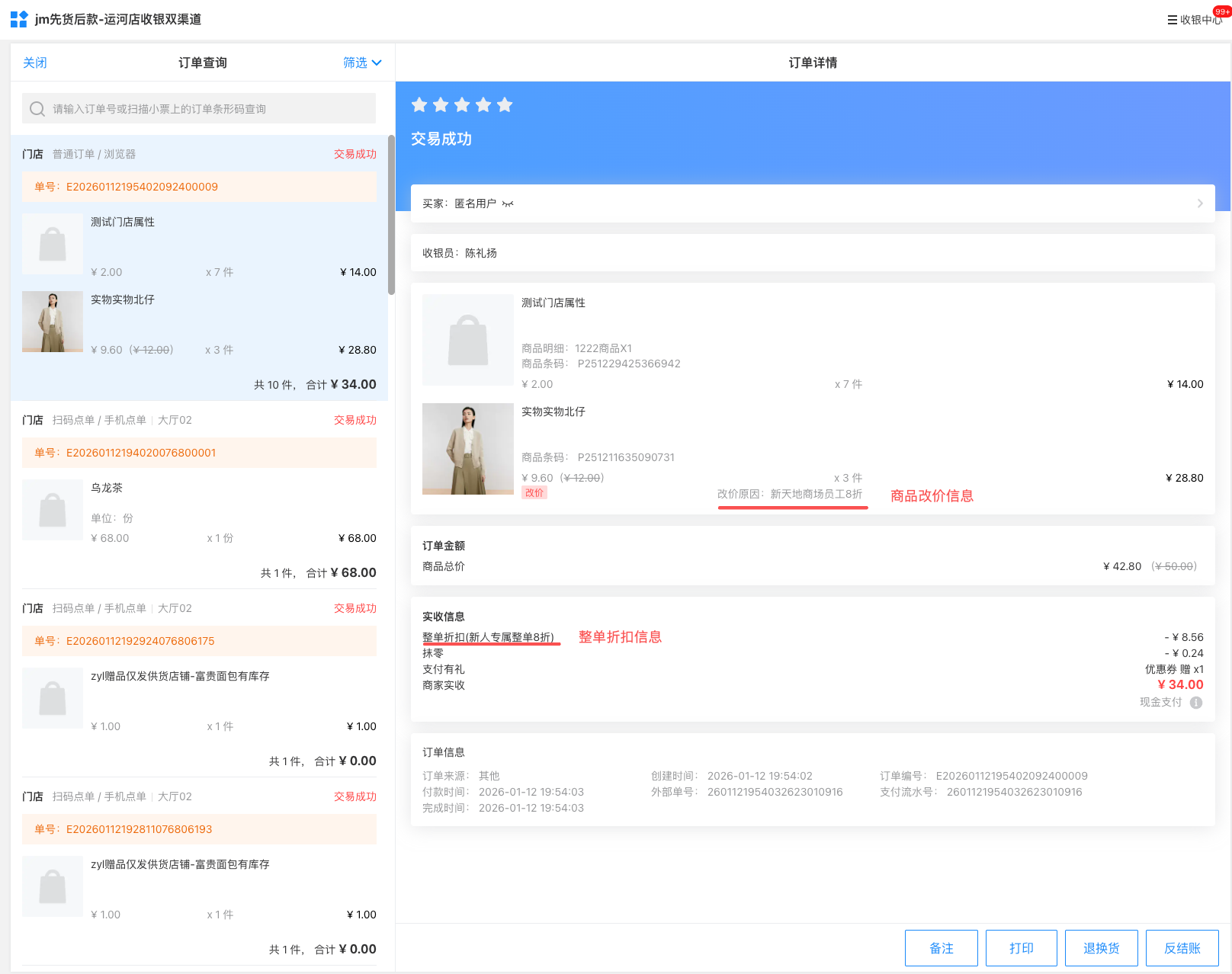Expand the 筛选 filter dropdown
The height and width of the screenshot is (974, 1232).
pyautogui.click(x=362, y=62)
